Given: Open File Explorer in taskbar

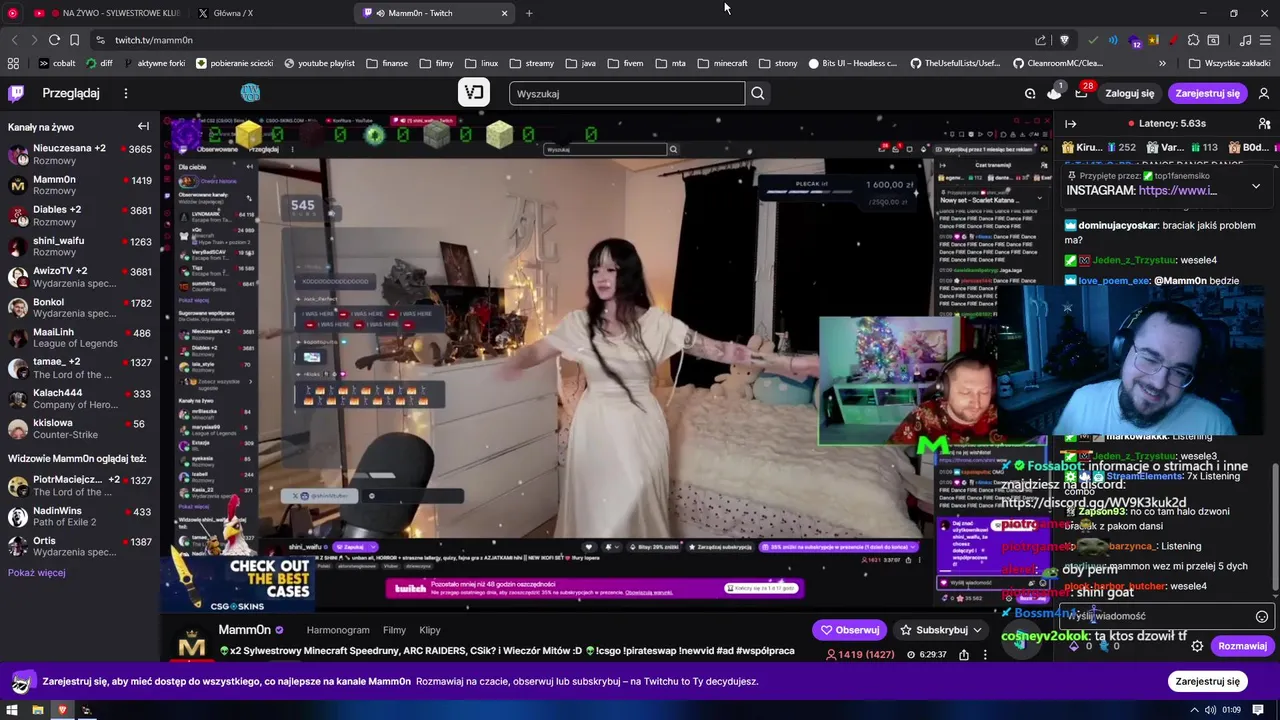Looking at the screenshot, I should (37, 710).
